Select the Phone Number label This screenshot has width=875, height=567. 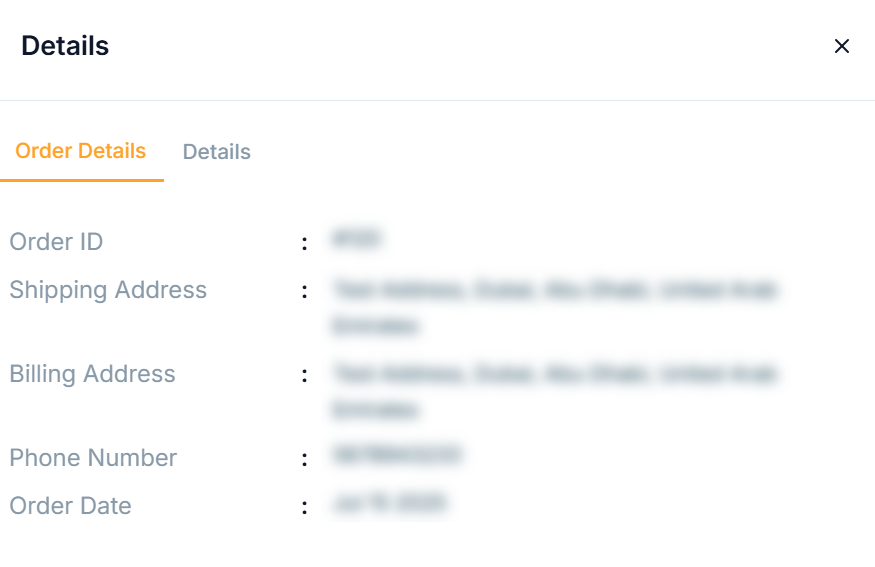[93, 458]
